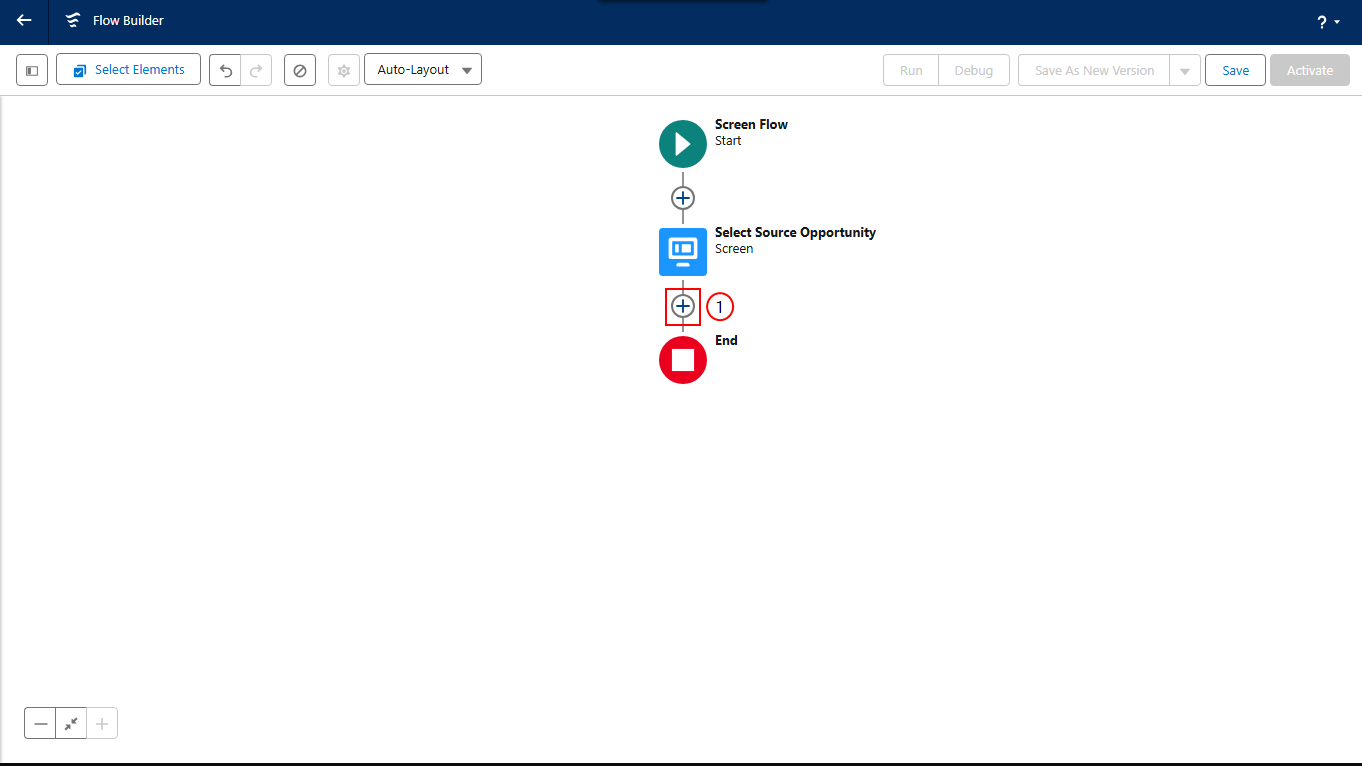Click the Run button

point(911,70)
